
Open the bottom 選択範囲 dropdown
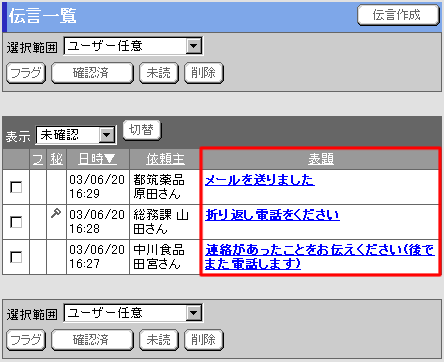[133, 313]
